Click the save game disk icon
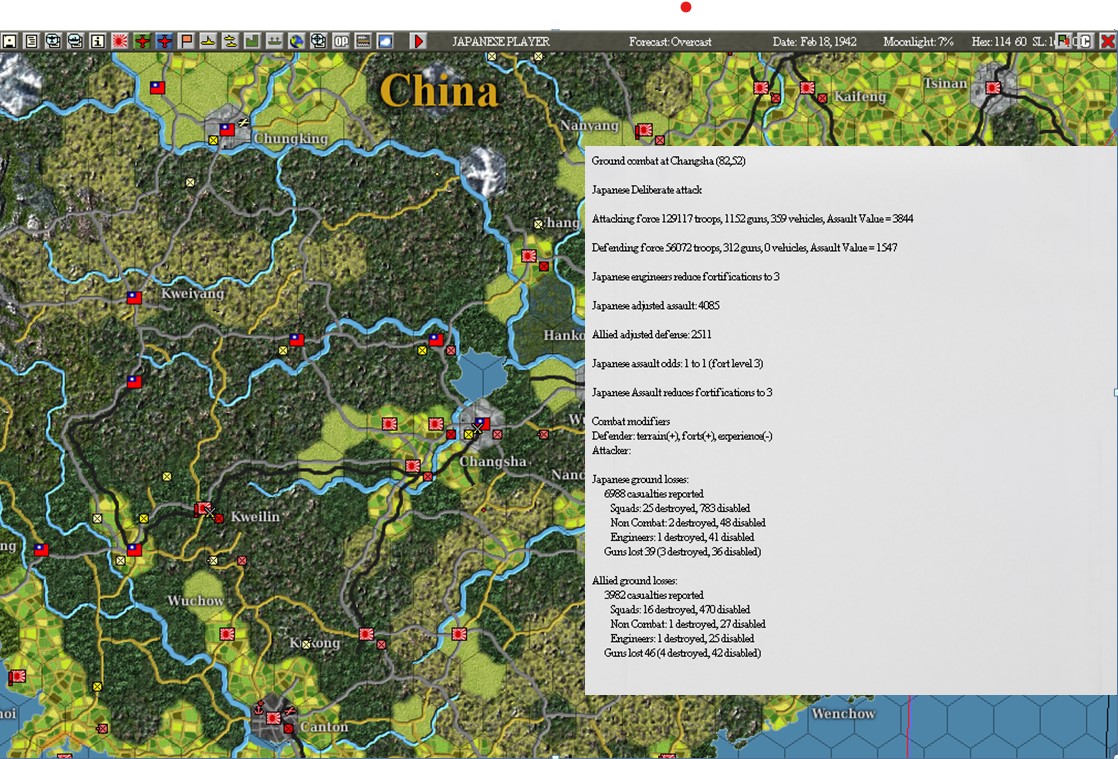1118x759 pixels. click(9, 41)
